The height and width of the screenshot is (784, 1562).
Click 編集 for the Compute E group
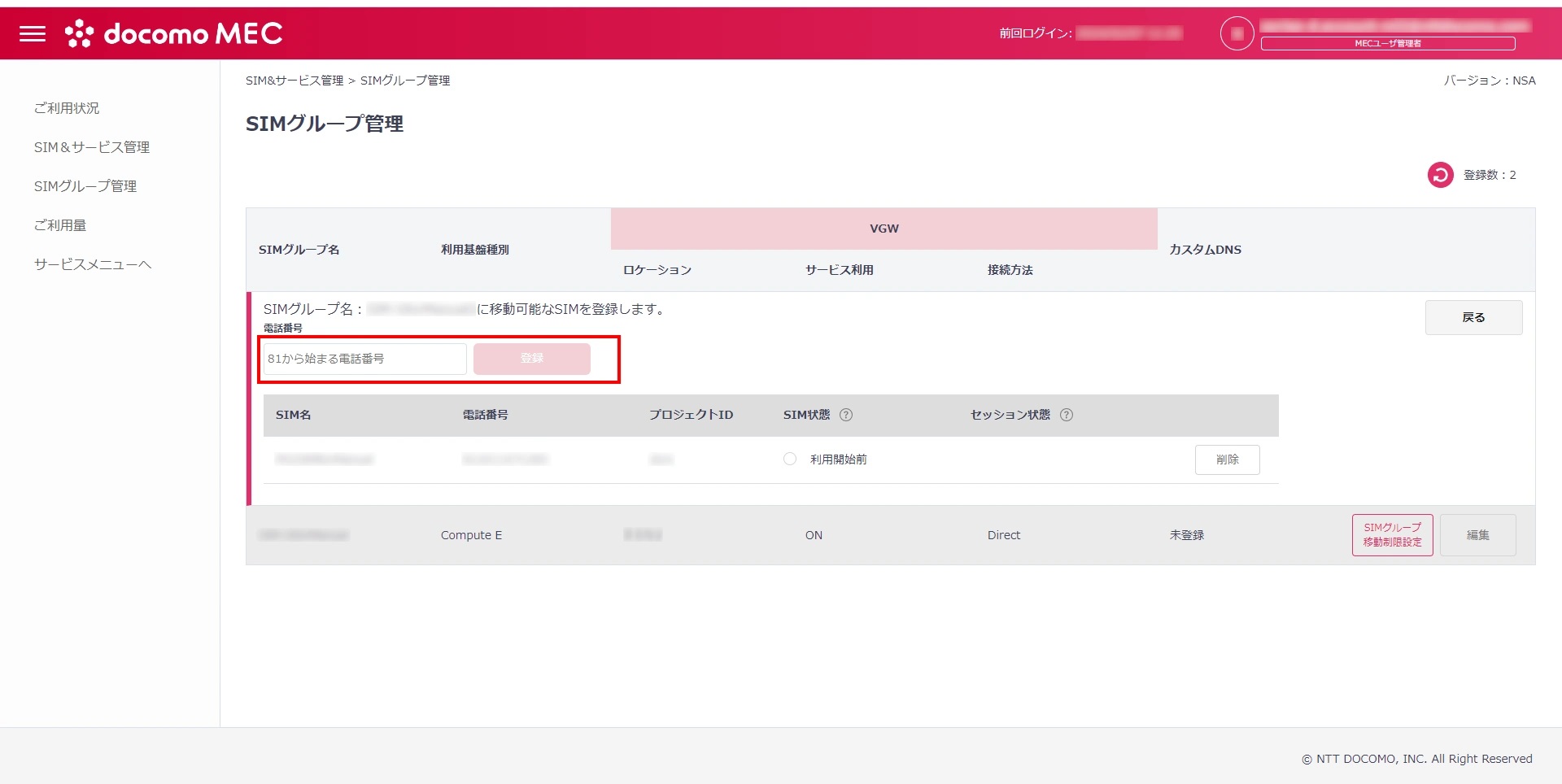tap(1477, 535)
